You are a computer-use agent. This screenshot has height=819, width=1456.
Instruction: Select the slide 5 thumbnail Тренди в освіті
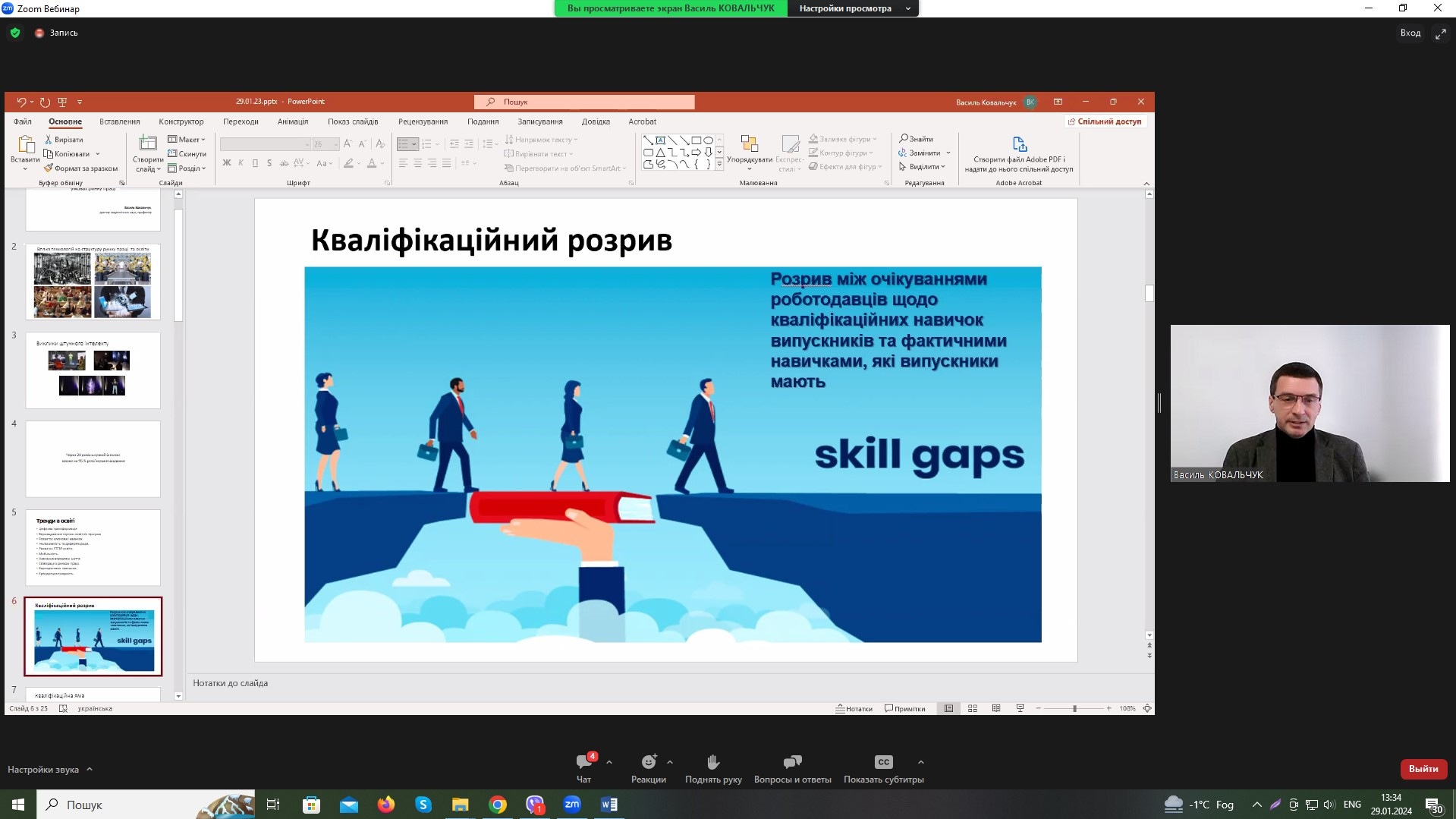pos(93,547)
